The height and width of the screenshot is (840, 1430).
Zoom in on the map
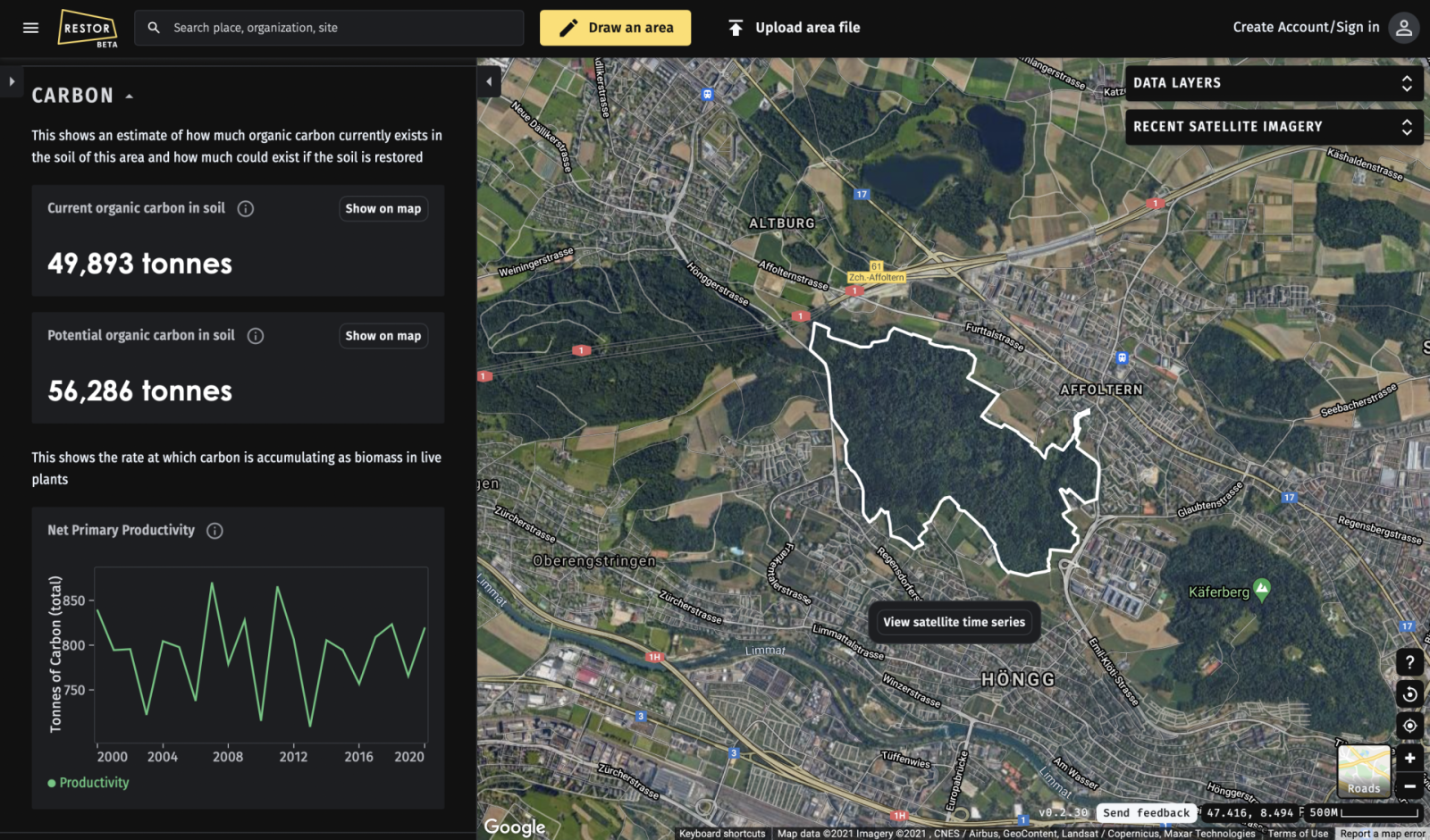point(1409,759)
